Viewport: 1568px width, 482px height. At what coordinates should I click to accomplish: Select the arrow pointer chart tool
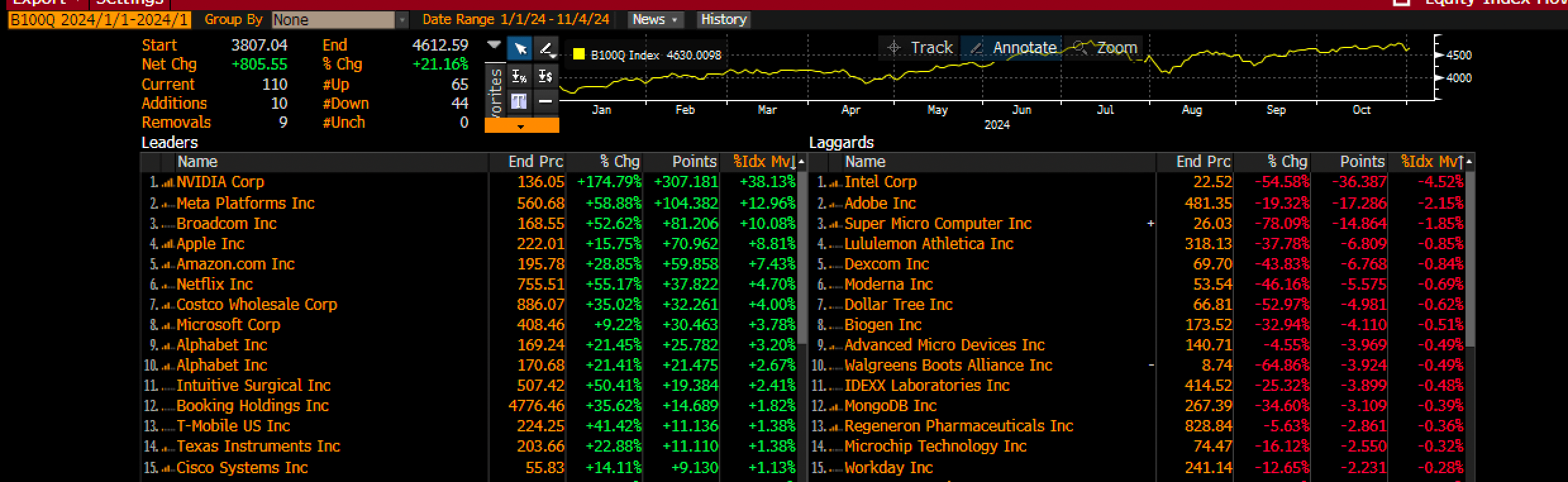coord(520,49)
